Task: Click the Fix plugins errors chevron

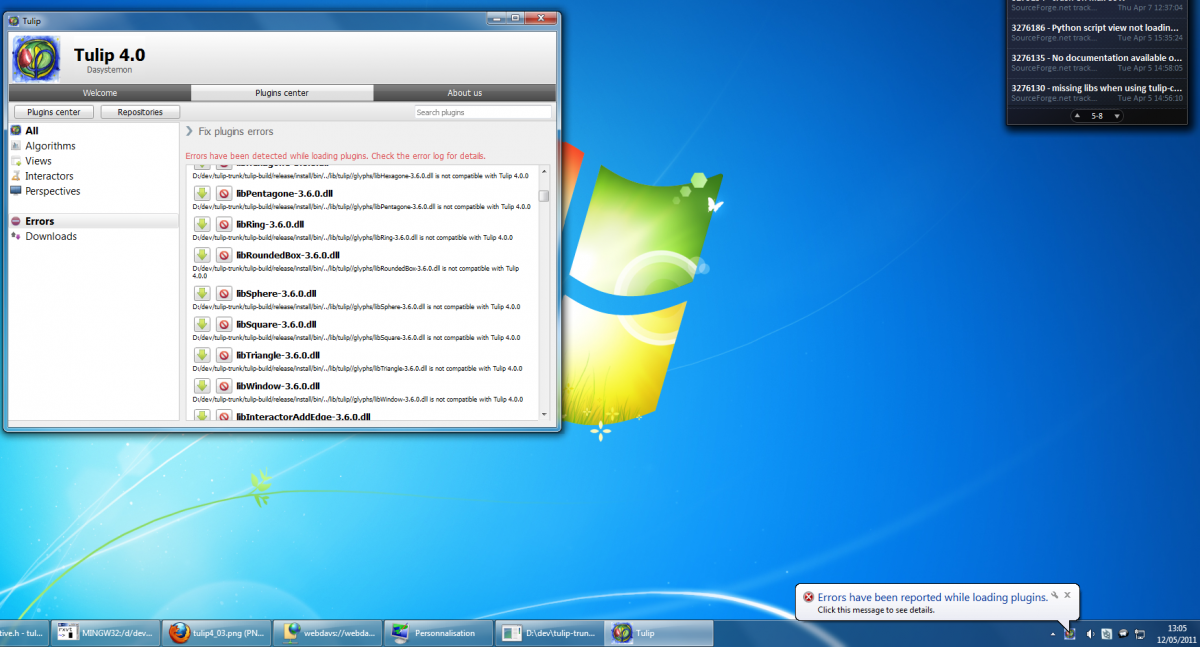Action: 190,131
